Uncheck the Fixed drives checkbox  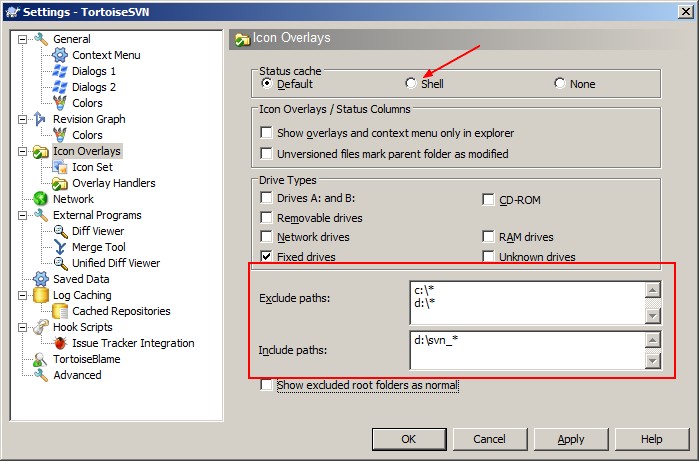click(x=267, y=257)
